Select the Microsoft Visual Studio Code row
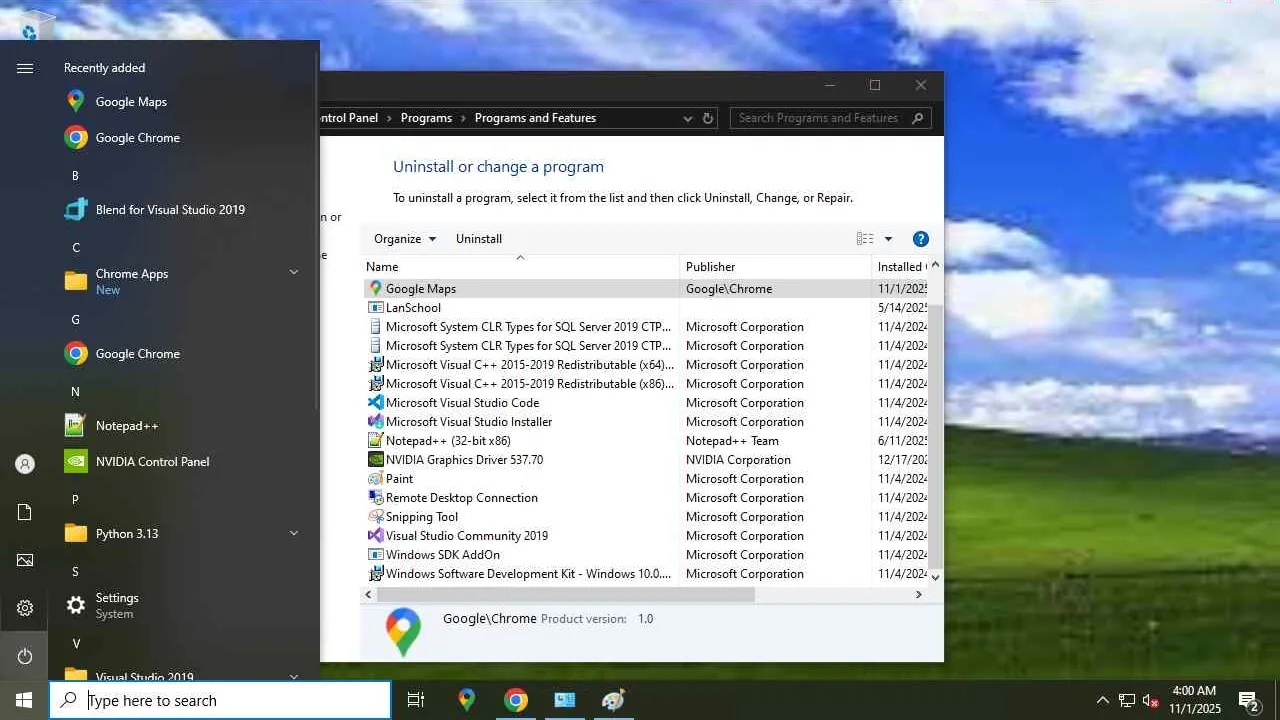 click(x=645, y=403)
